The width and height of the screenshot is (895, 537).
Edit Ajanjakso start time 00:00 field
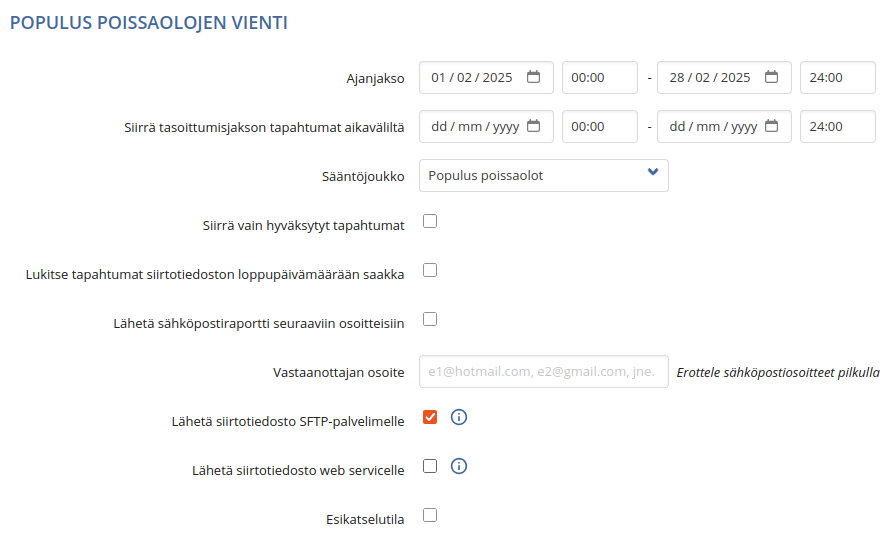coord(599,78)
